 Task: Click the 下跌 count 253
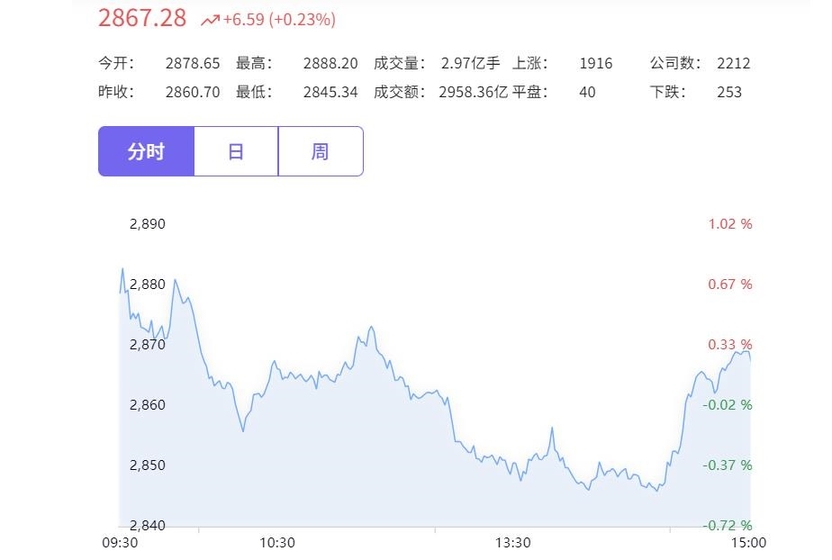point(730,92)
